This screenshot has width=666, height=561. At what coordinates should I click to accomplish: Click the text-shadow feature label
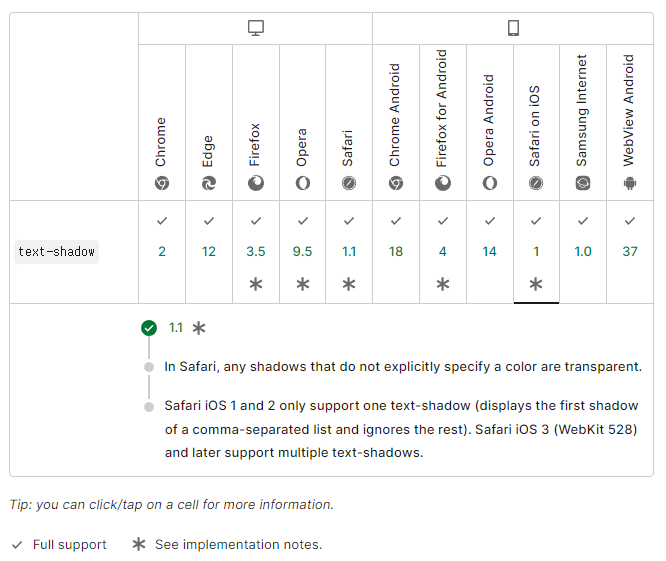click(56, 252)
